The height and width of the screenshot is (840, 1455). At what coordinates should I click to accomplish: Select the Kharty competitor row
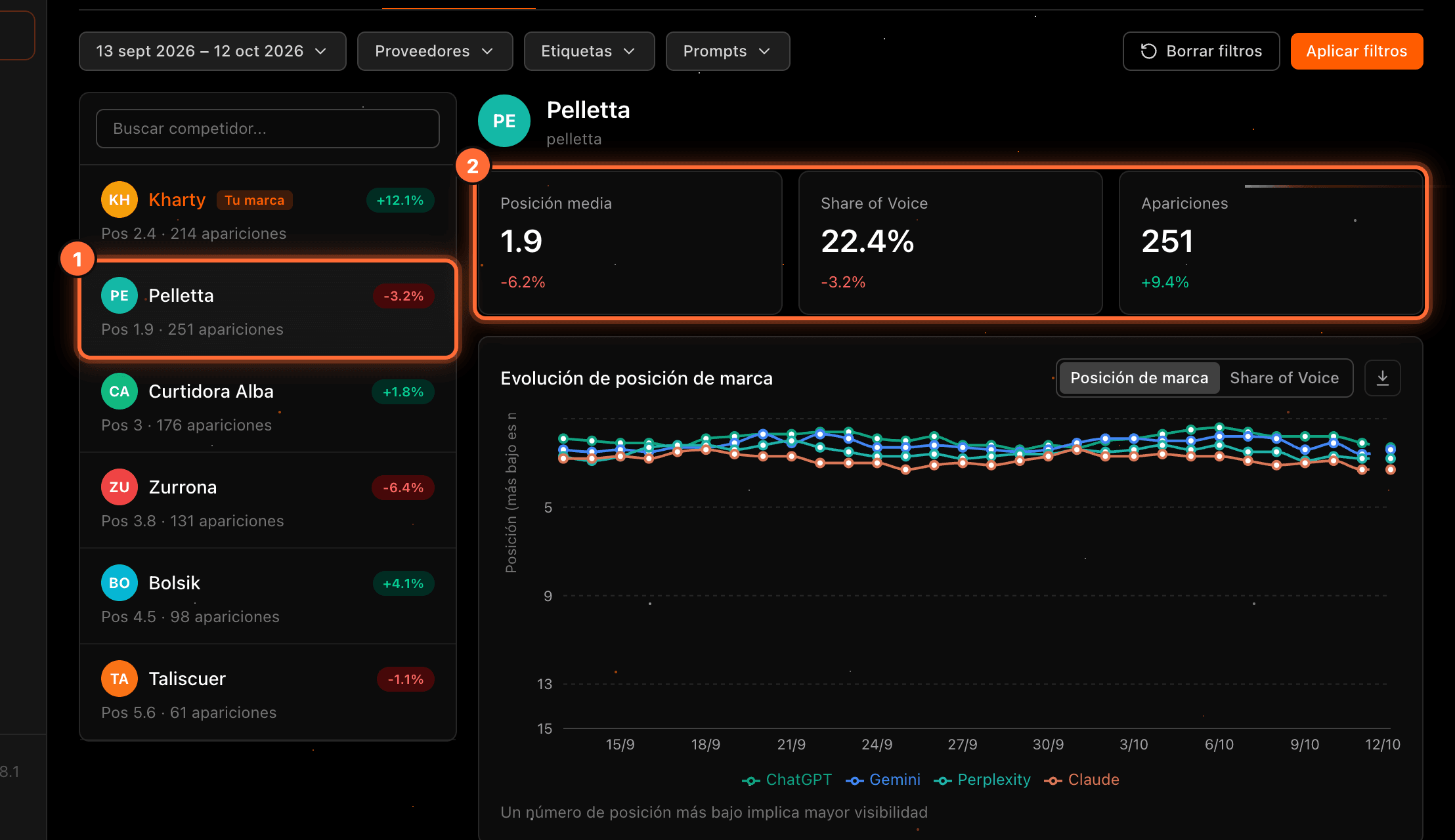(267, 213)
